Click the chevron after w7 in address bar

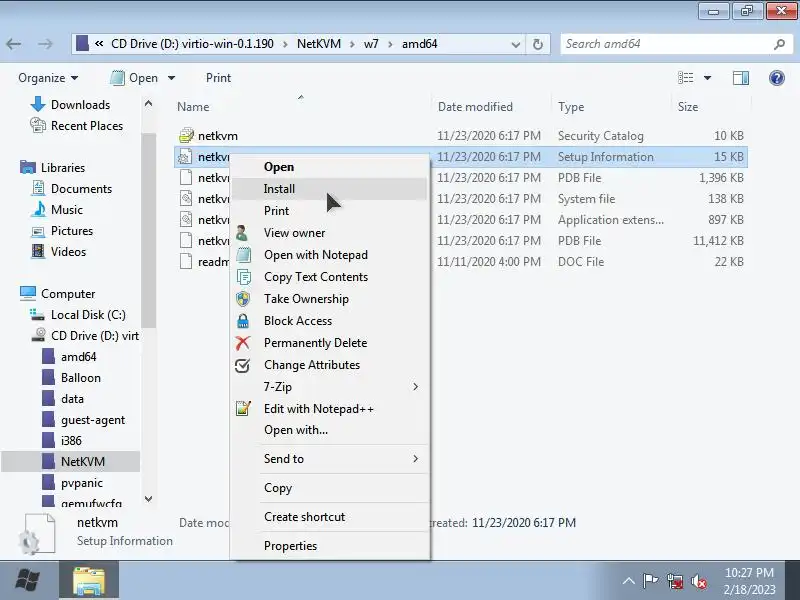pyautogui.click(x=390, y=44)
